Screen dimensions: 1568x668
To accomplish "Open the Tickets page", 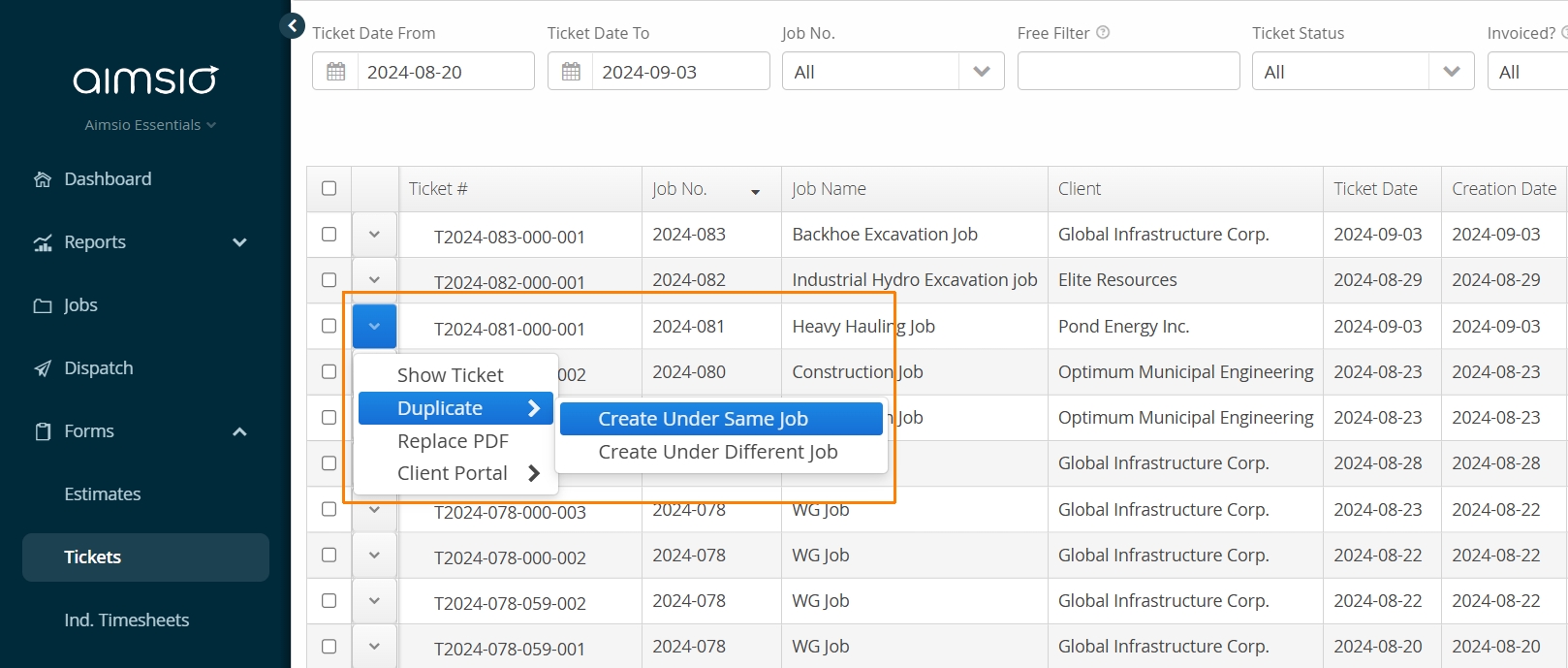I will point(145,557).
